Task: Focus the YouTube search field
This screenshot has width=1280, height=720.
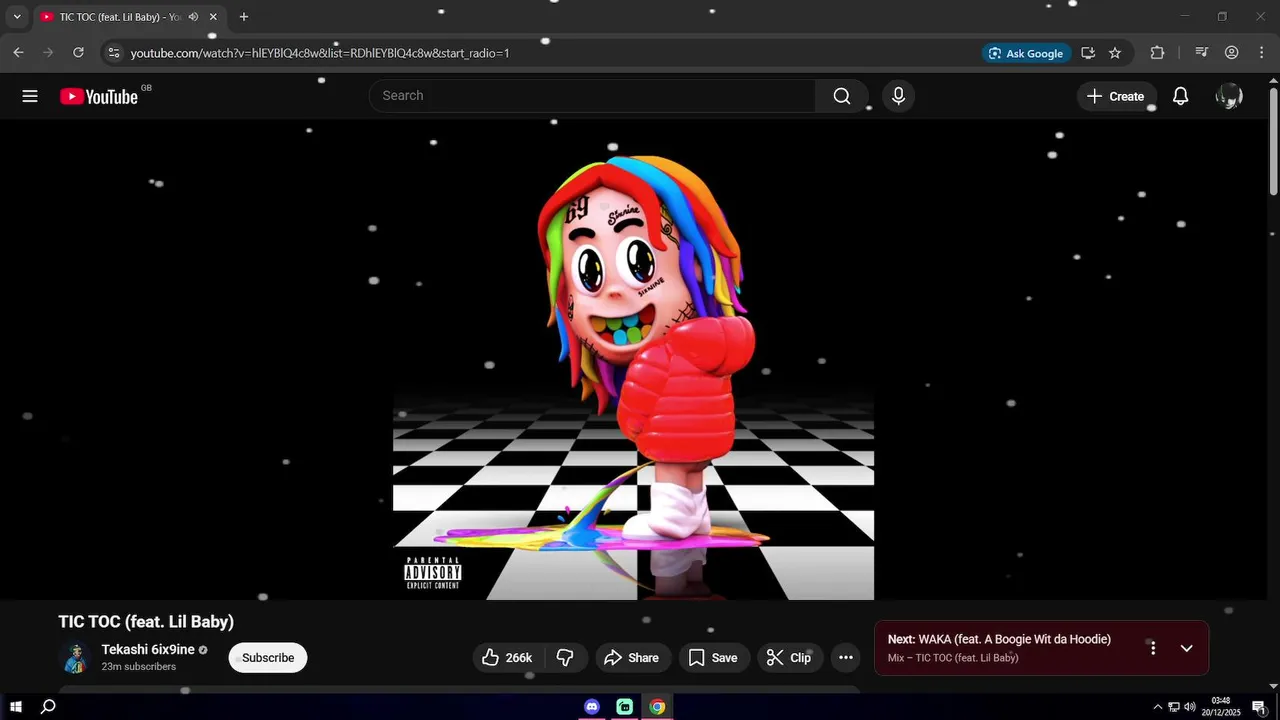Action: point(594,96)
